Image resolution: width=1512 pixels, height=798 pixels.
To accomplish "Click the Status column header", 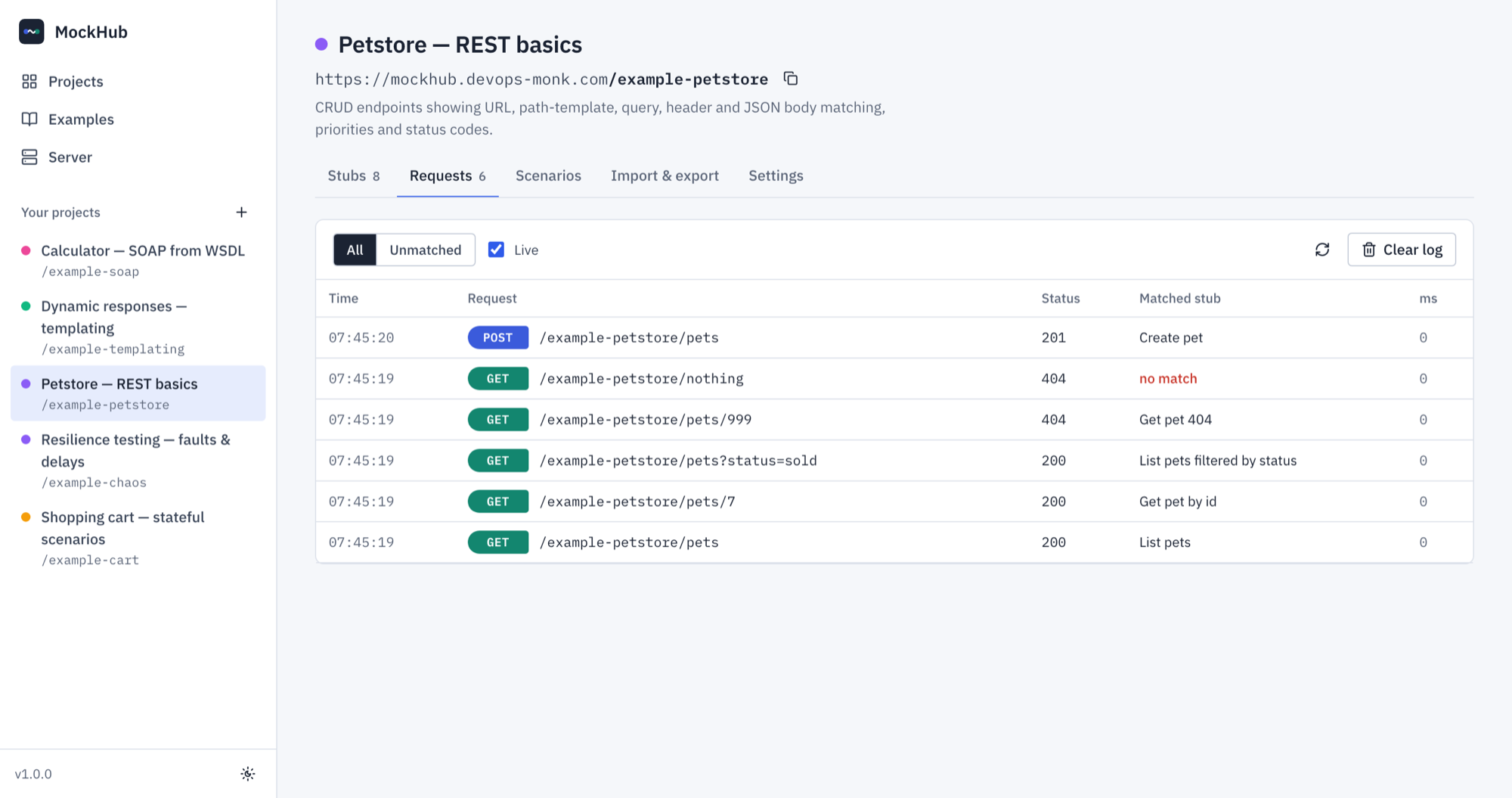I will click(1060, 298).
